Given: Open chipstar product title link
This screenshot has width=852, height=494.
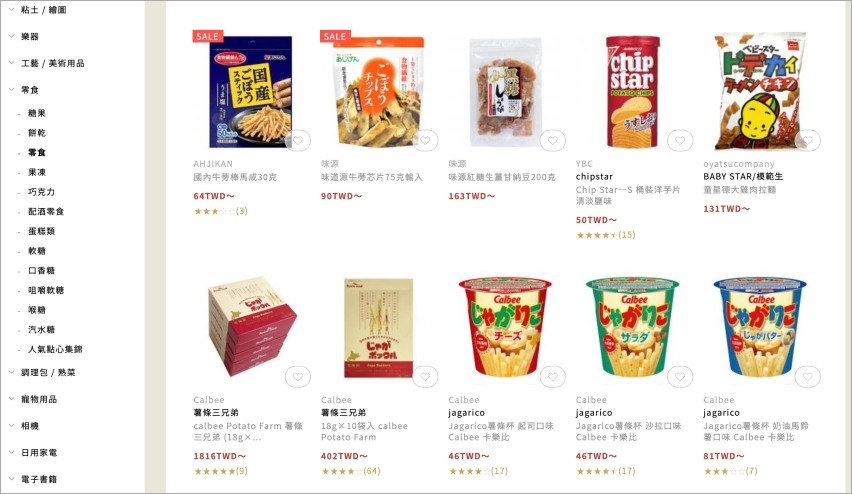Looking at the screenshot, I should [x=594, y=177].
